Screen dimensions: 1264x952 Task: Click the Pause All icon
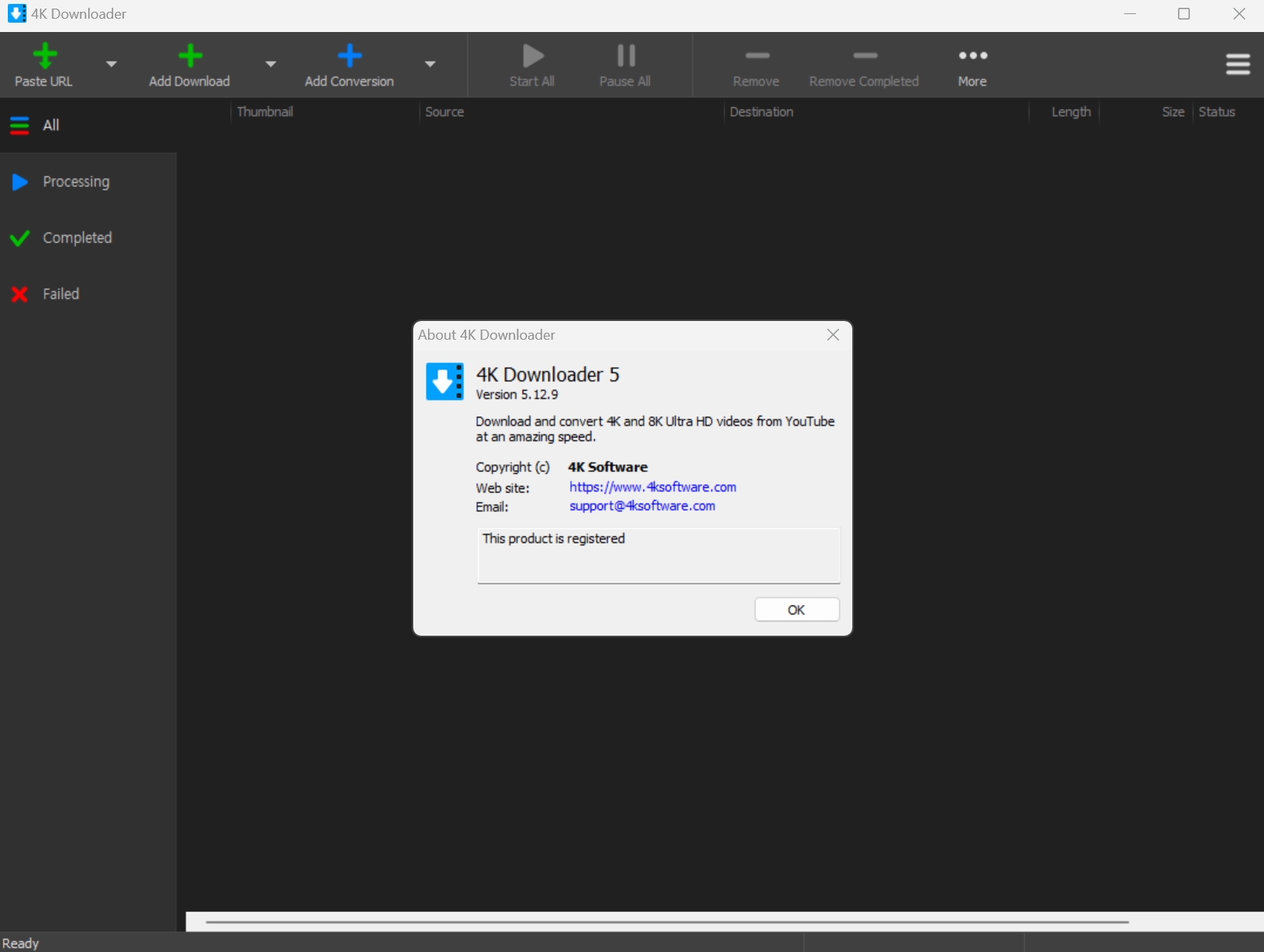tap(626, 55)
